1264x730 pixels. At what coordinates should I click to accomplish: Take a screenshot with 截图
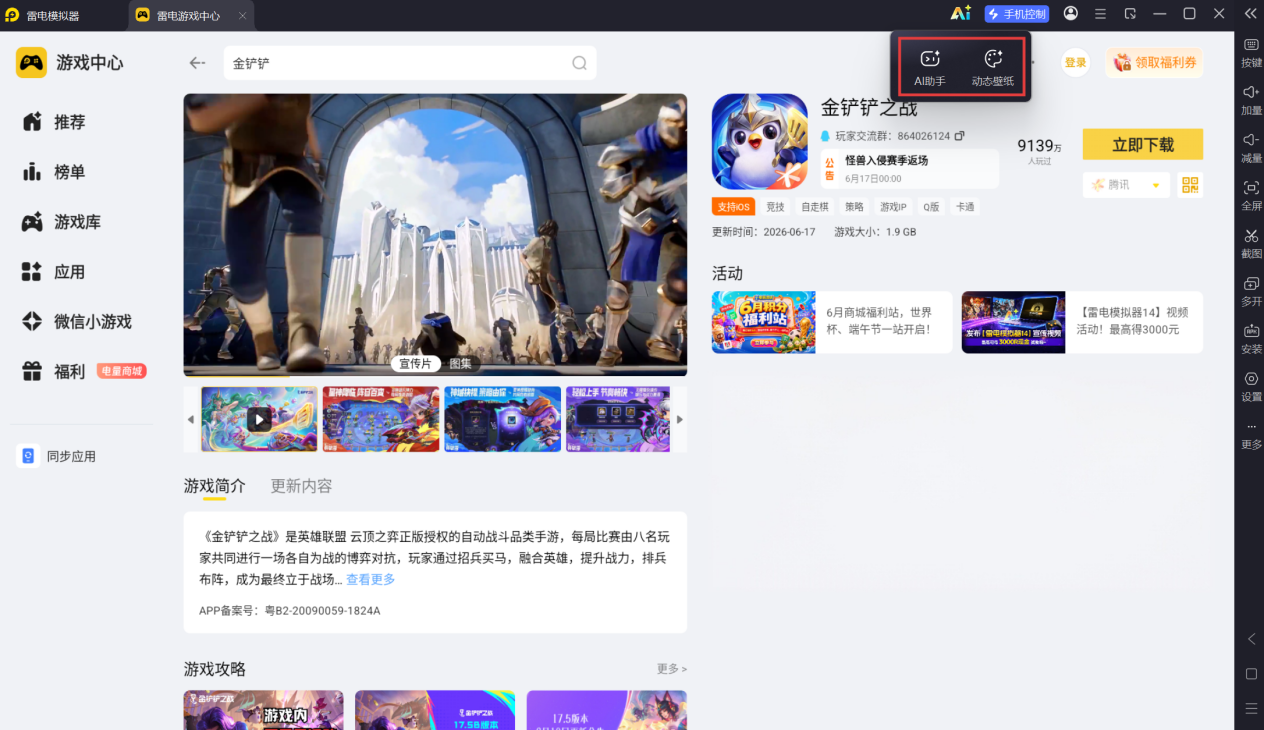(1251, 244)
